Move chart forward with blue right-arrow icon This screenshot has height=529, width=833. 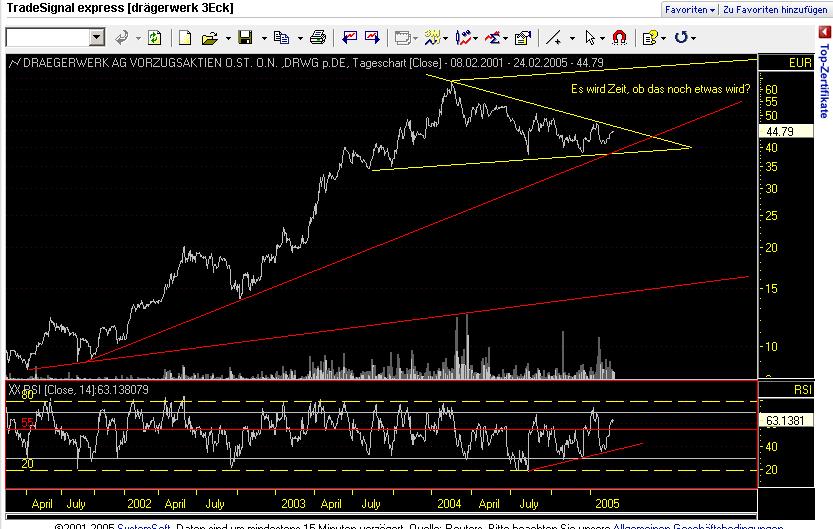pyautogui.click(x=372, y=38)
